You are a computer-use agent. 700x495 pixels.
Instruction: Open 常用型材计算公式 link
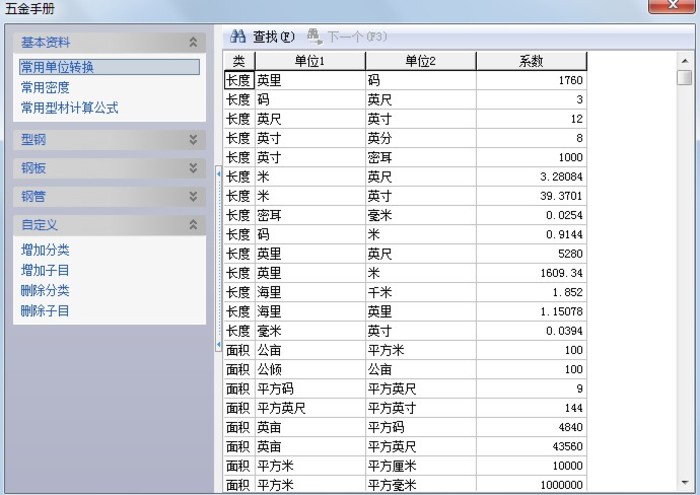tap(69, 108)
